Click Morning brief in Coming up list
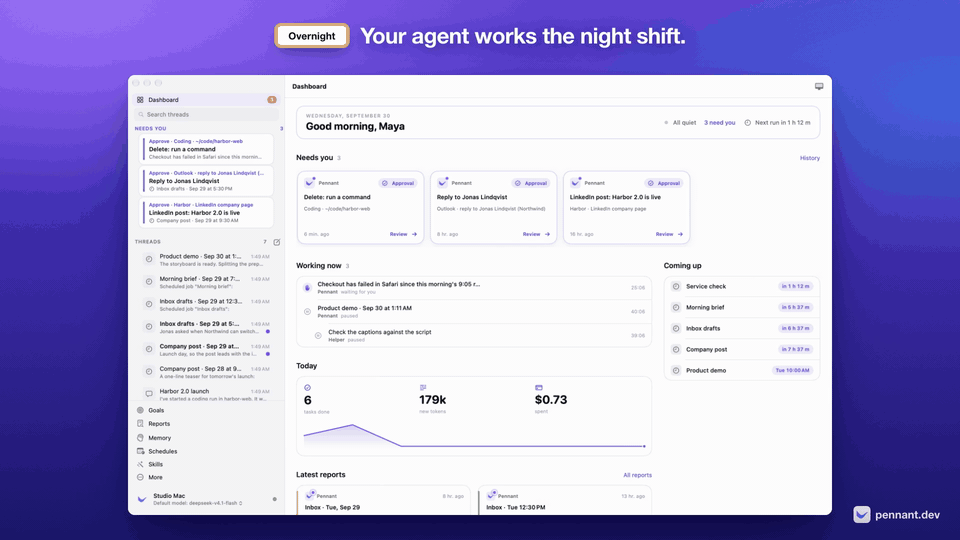This screenshot has width=960, height=540. click(x=741, y=307)
